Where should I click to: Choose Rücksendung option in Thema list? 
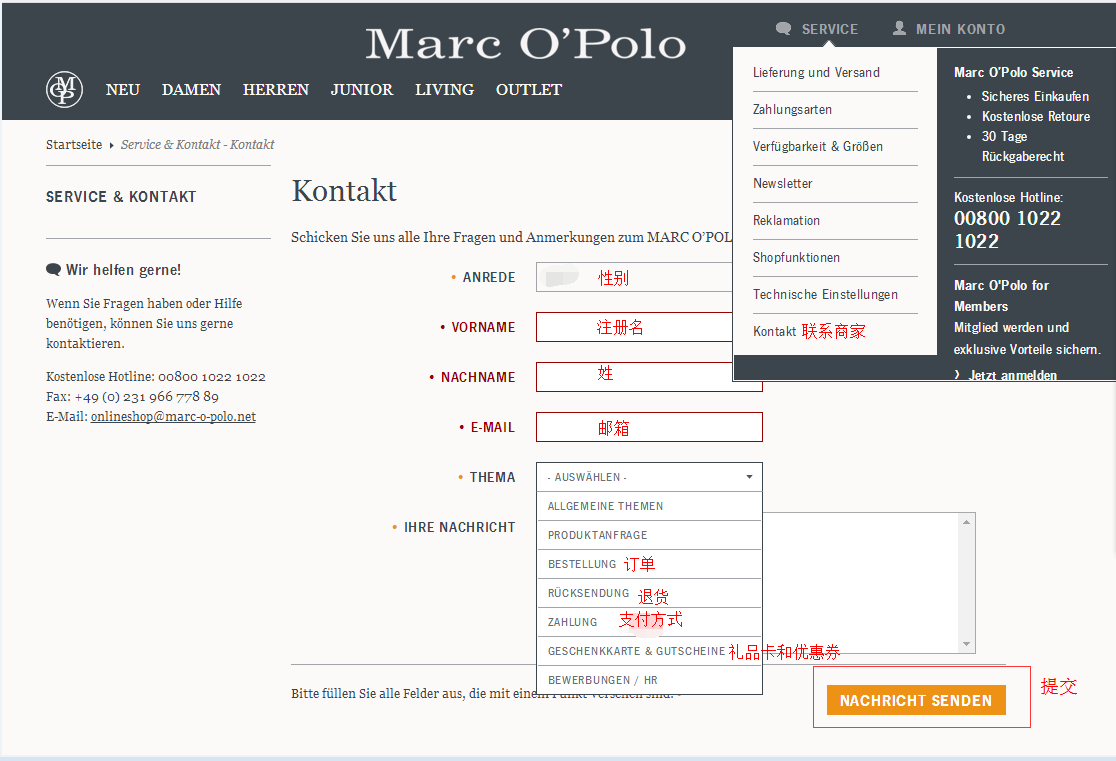(x=588, y=593)
